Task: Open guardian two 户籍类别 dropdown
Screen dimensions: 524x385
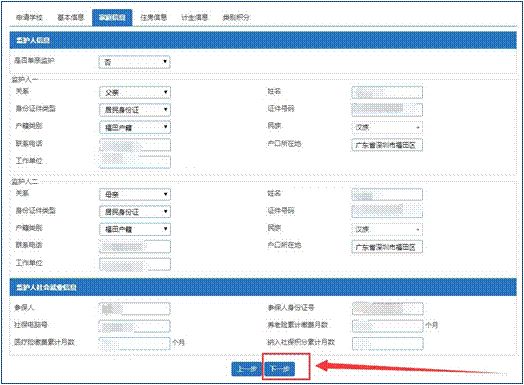Action: coord(135,229)
